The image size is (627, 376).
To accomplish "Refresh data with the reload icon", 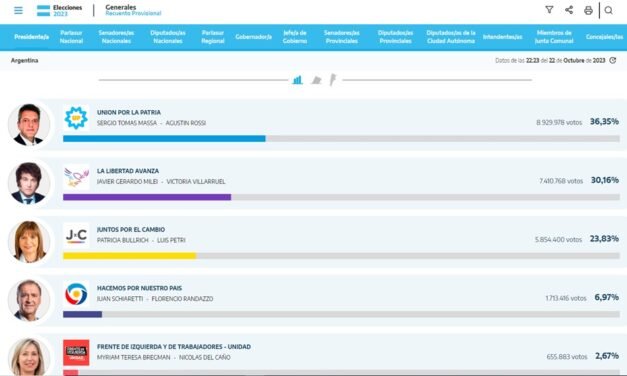I will click(x=613, y=60).
